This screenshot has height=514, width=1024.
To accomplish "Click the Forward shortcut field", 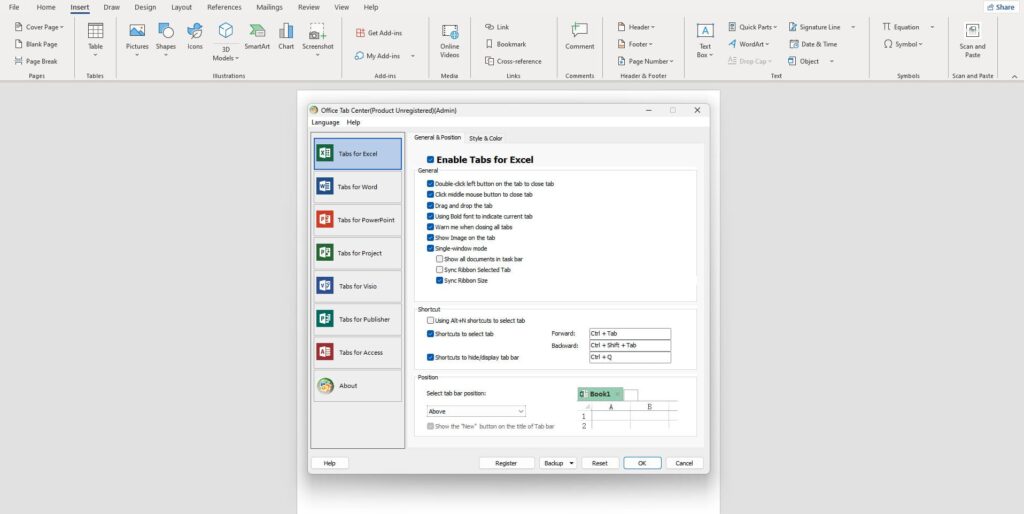I will pyautogui.click(x=629, y=333).
